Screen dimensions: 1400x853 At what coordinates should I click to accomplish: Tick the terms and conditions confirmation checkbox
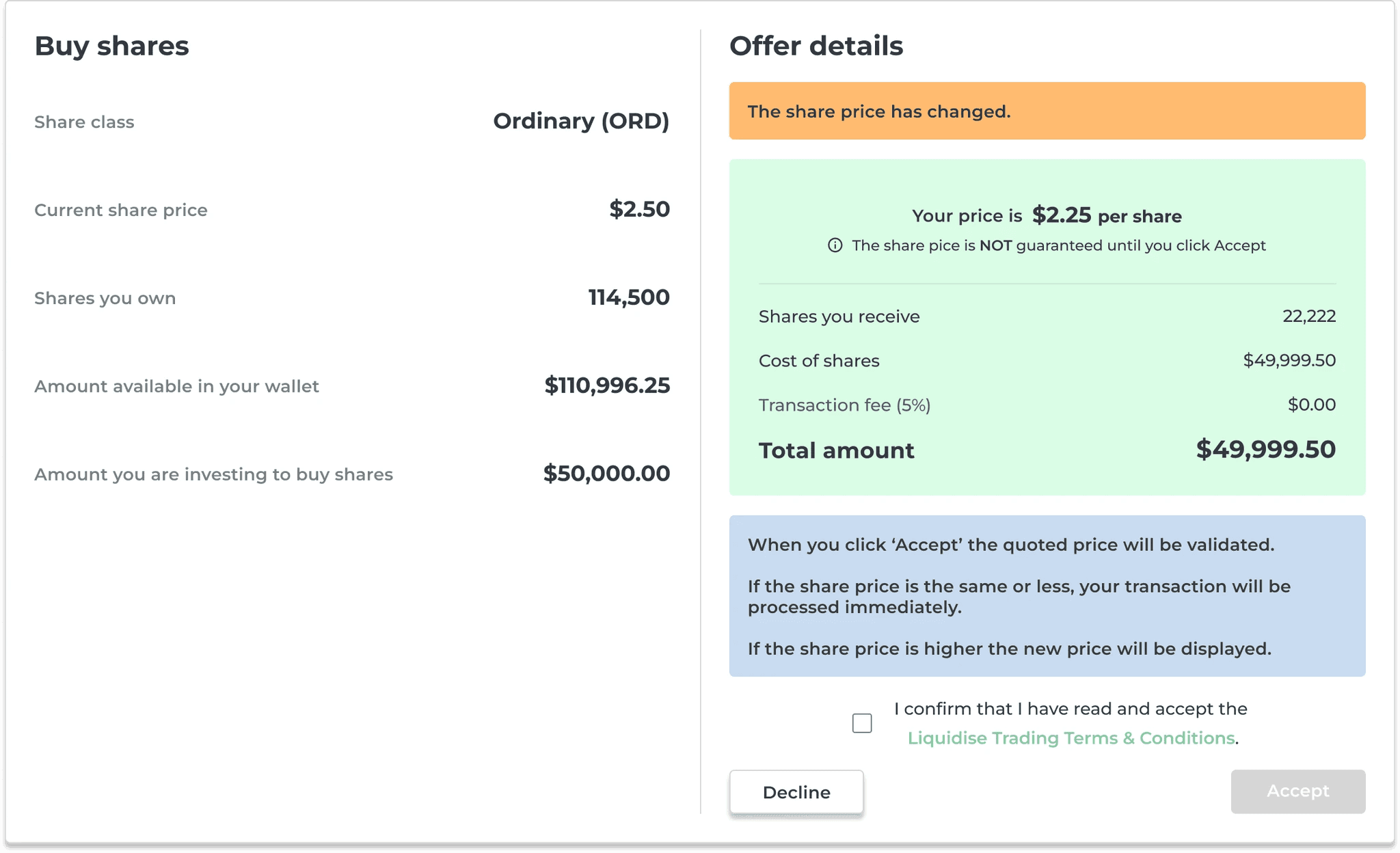tap(862, 723)
